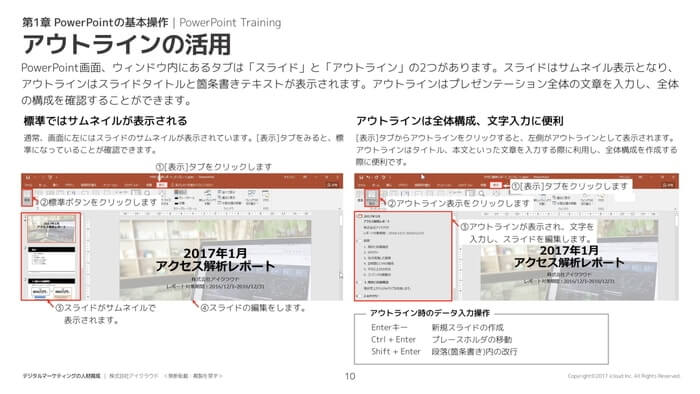Image resolution: width=700 pixels, height=394 pixels.
Task: Click the Ctrl + Enter shortcut text
Action: coord(393,340)
